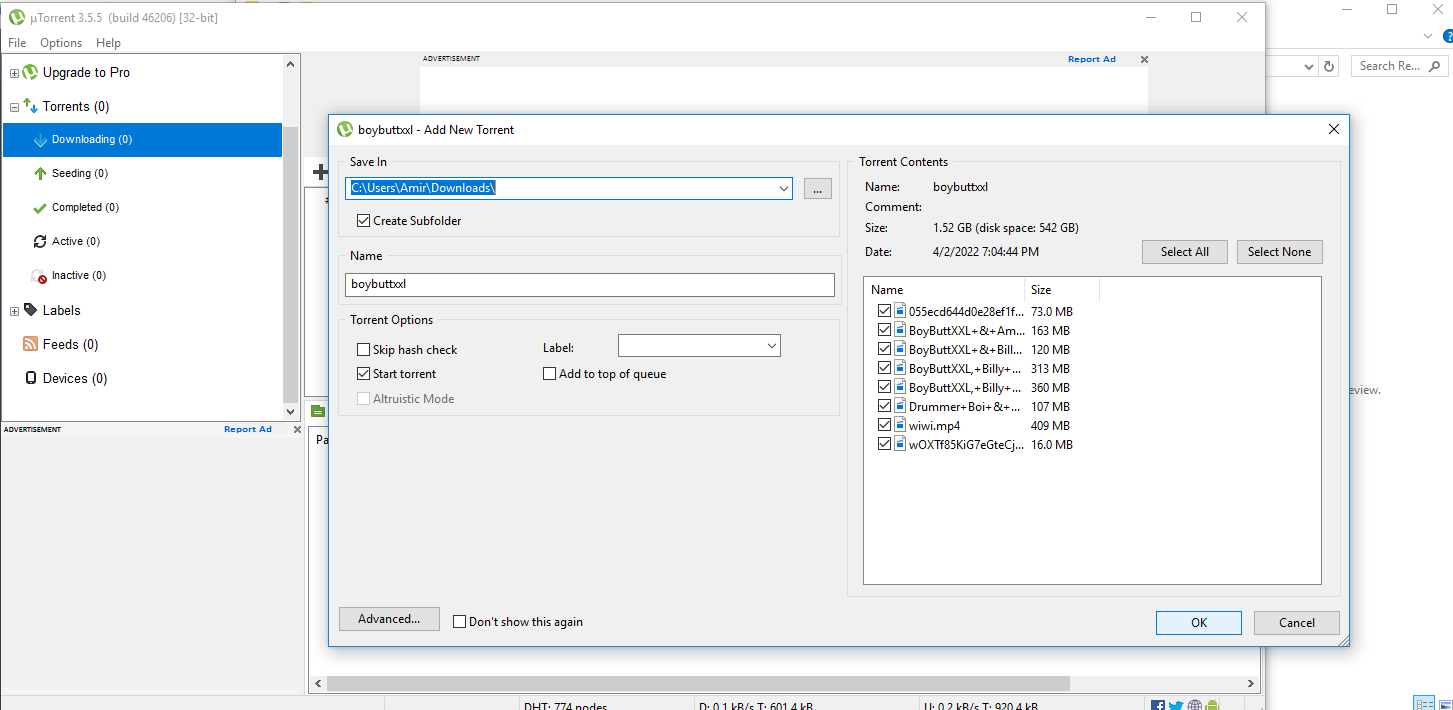Click the Twitter bird icon
Screen dimensions: 1453x710
click(x=1176, y=705)
